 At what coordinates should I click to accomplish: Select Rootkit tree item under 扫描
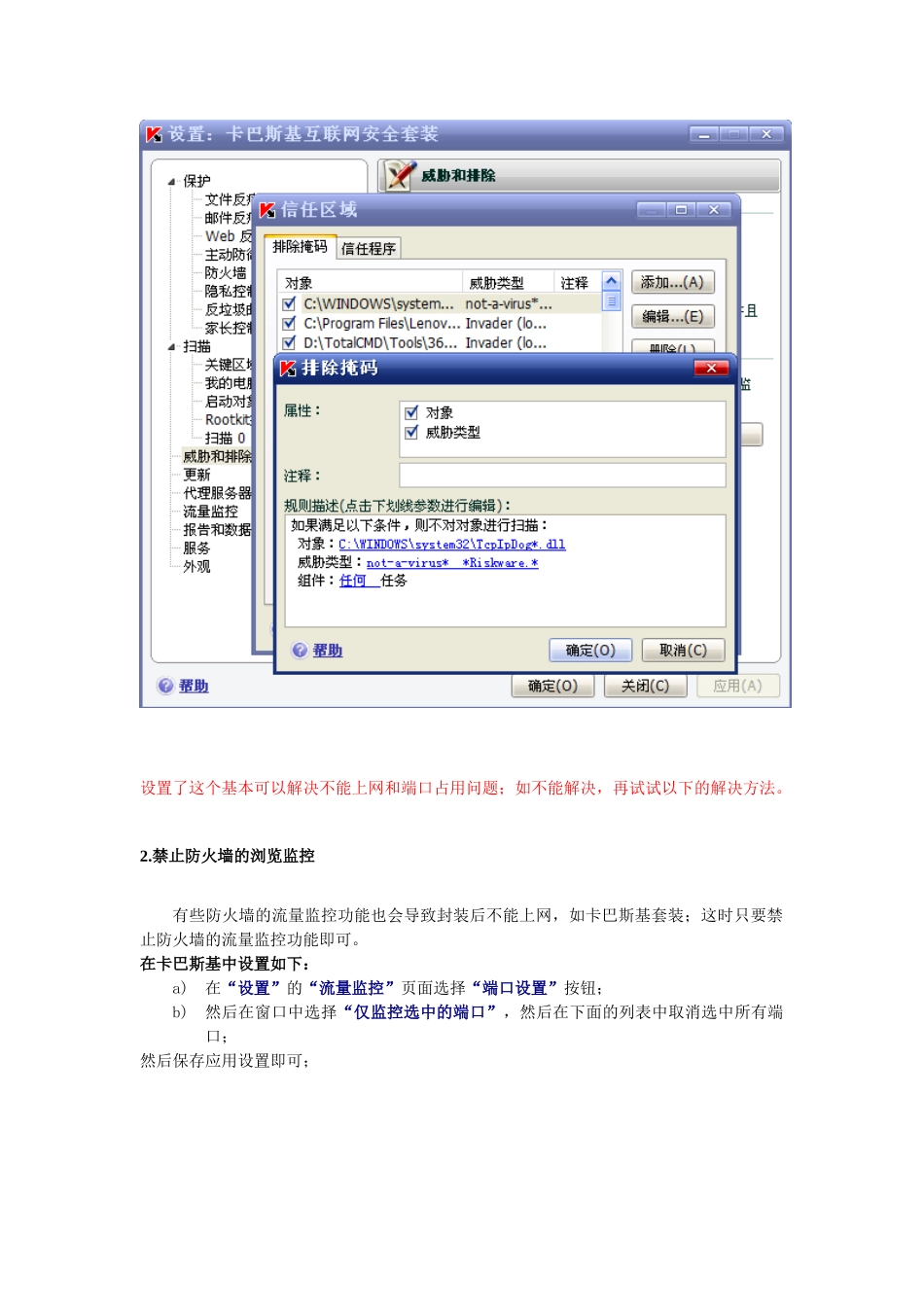[228, 420]
